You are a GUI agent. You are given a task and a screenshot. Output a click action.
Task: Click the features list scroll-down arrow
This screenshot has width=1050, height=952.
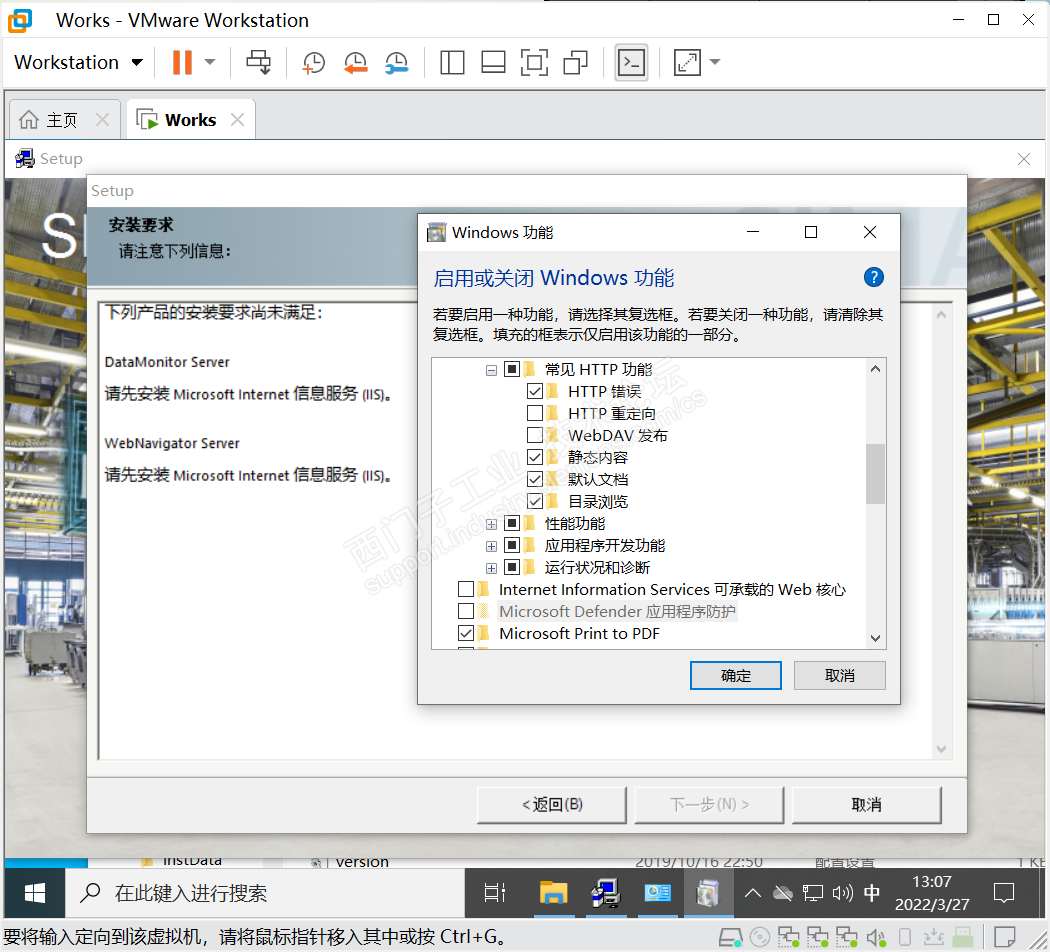875,638
